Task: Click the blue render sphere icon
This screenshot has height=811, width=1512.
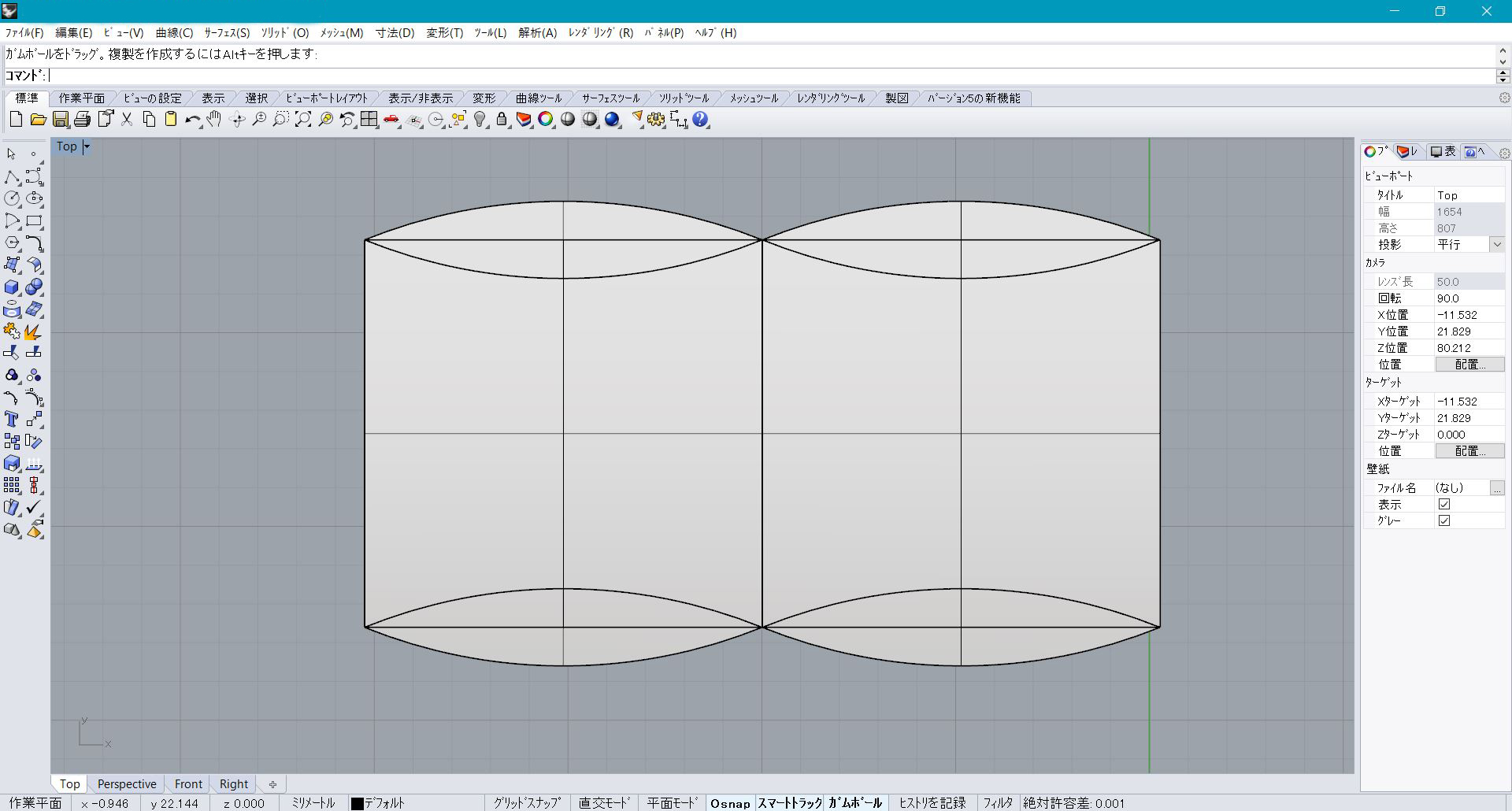Action: point(612,120)
